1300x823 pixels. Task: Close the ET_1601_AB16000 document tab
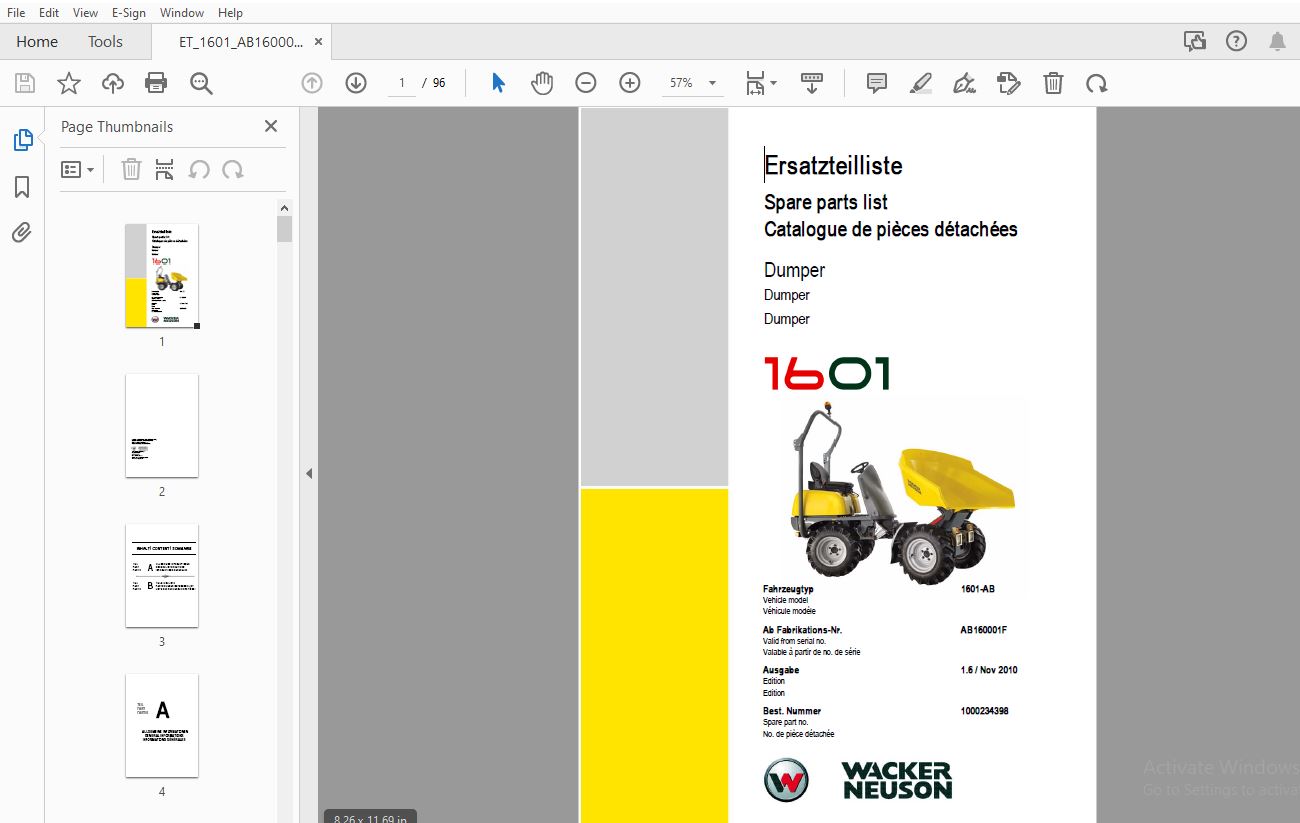[318, 42]
